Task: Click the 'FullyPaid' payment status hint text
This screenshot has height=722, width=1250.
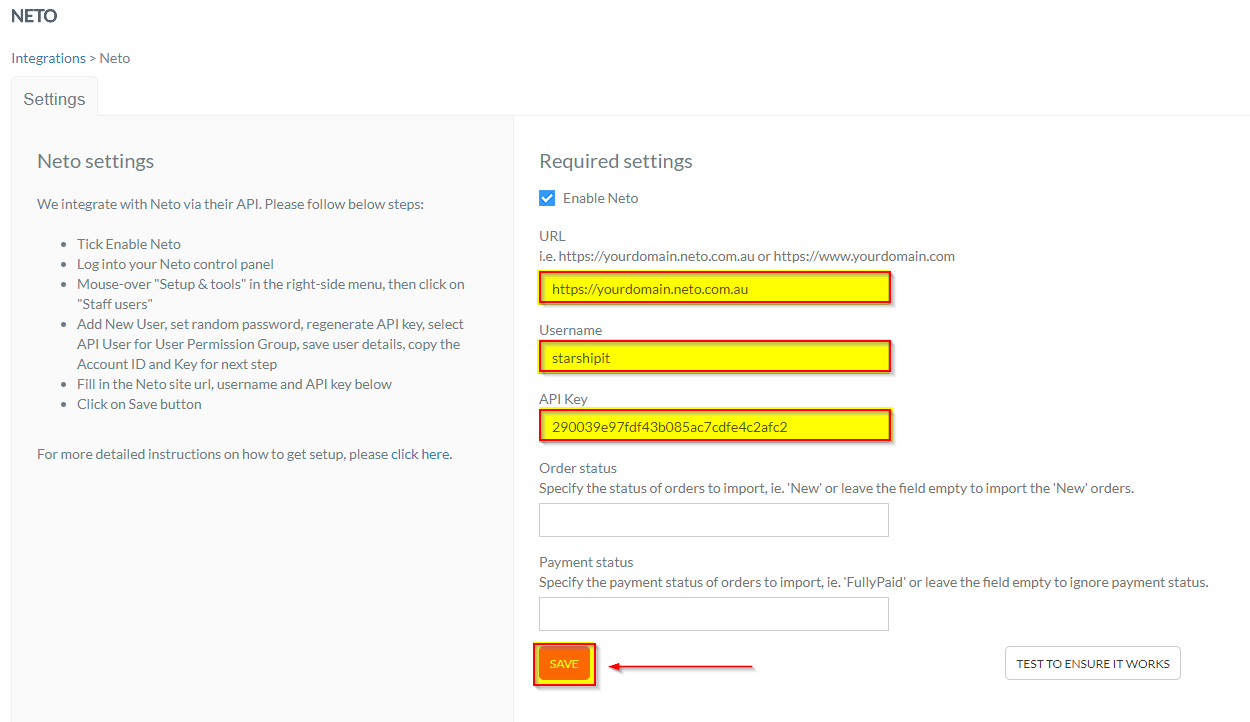Action: [874, 582]
